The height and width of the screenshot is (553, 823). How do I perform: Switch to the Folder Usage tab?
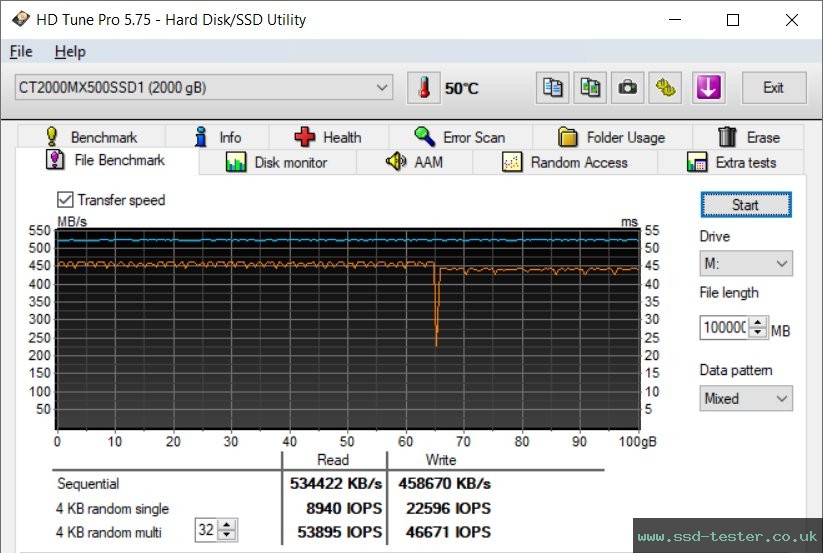tap(612, 137)
